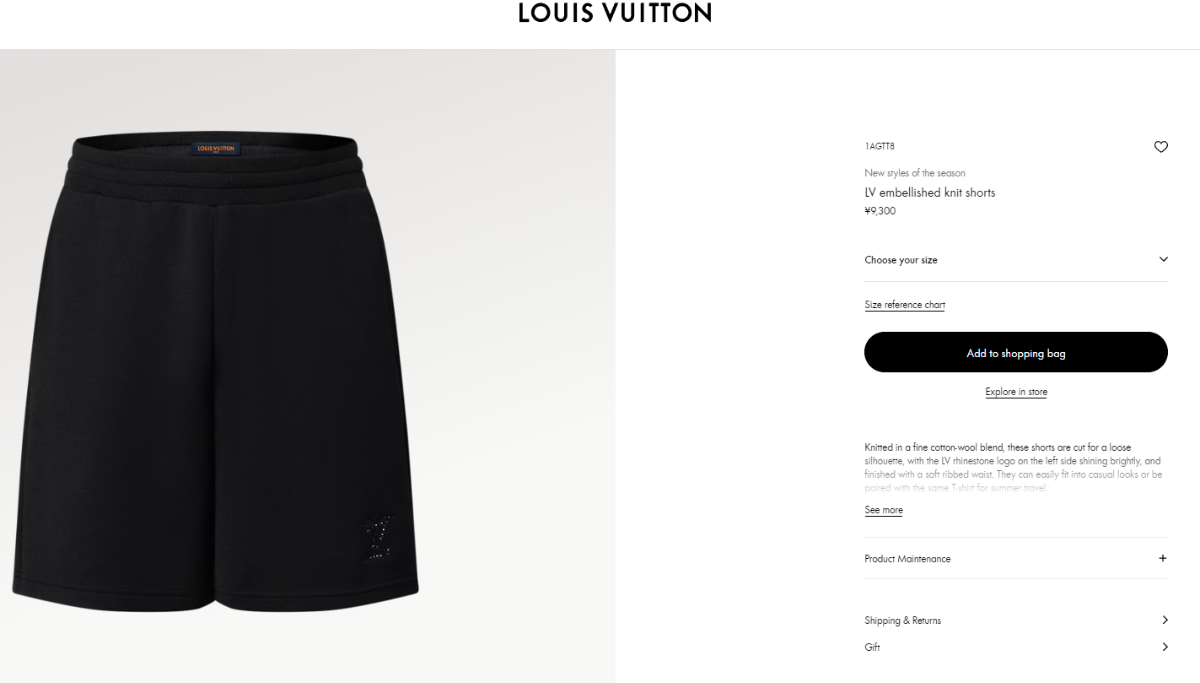This screenshot has height=683, width=1200.
Task: Click the New styles of the season label
Action: pos(915,173)
